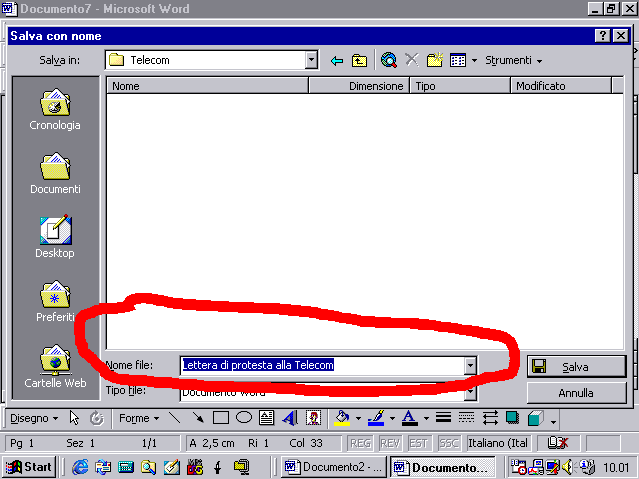
Task: Click the Arrow Style icon
Action: [x=490, y=418]
